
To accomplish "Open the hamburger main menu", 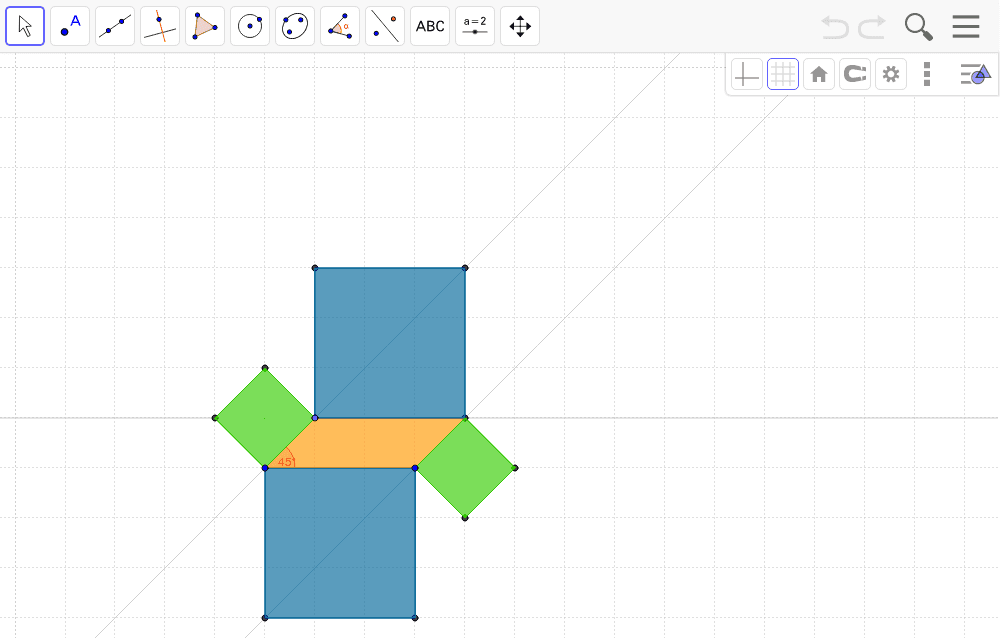I will tap(966, 27).
